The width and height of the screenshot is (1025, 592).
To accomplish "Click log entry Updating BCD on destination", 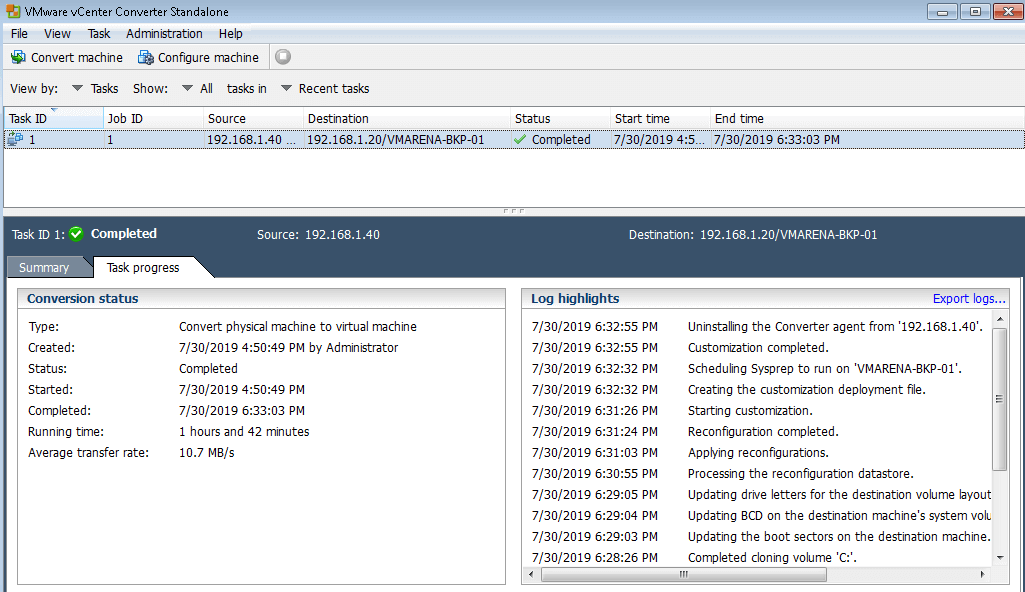I will (839, 516).
